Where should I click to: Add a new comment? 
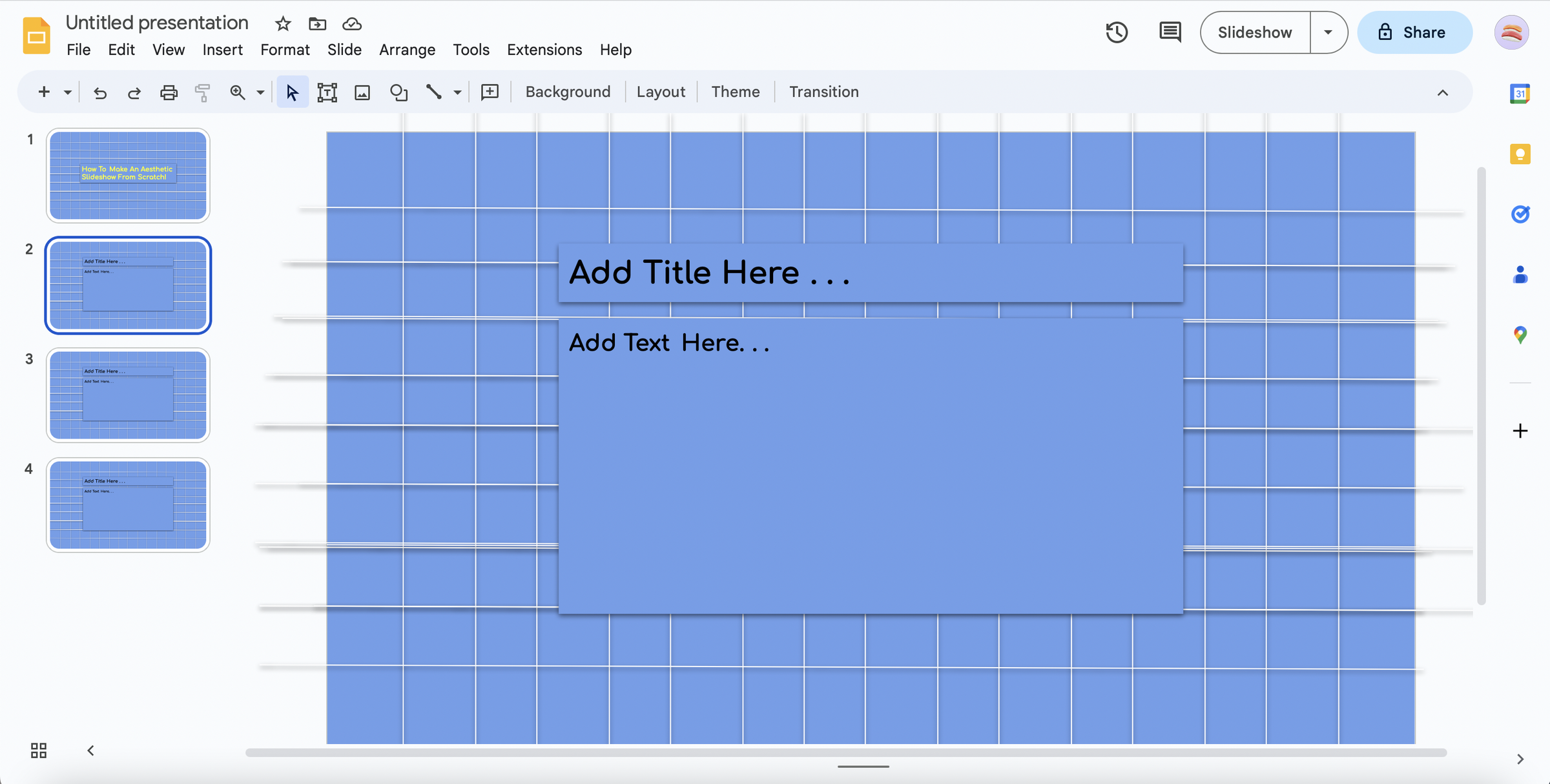(490, 92)
